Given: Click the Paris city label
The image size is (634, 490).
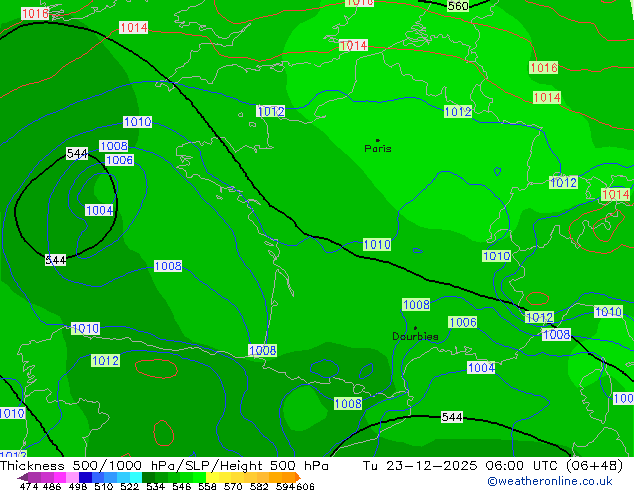Looking at the screenshot, I should 378,149.
